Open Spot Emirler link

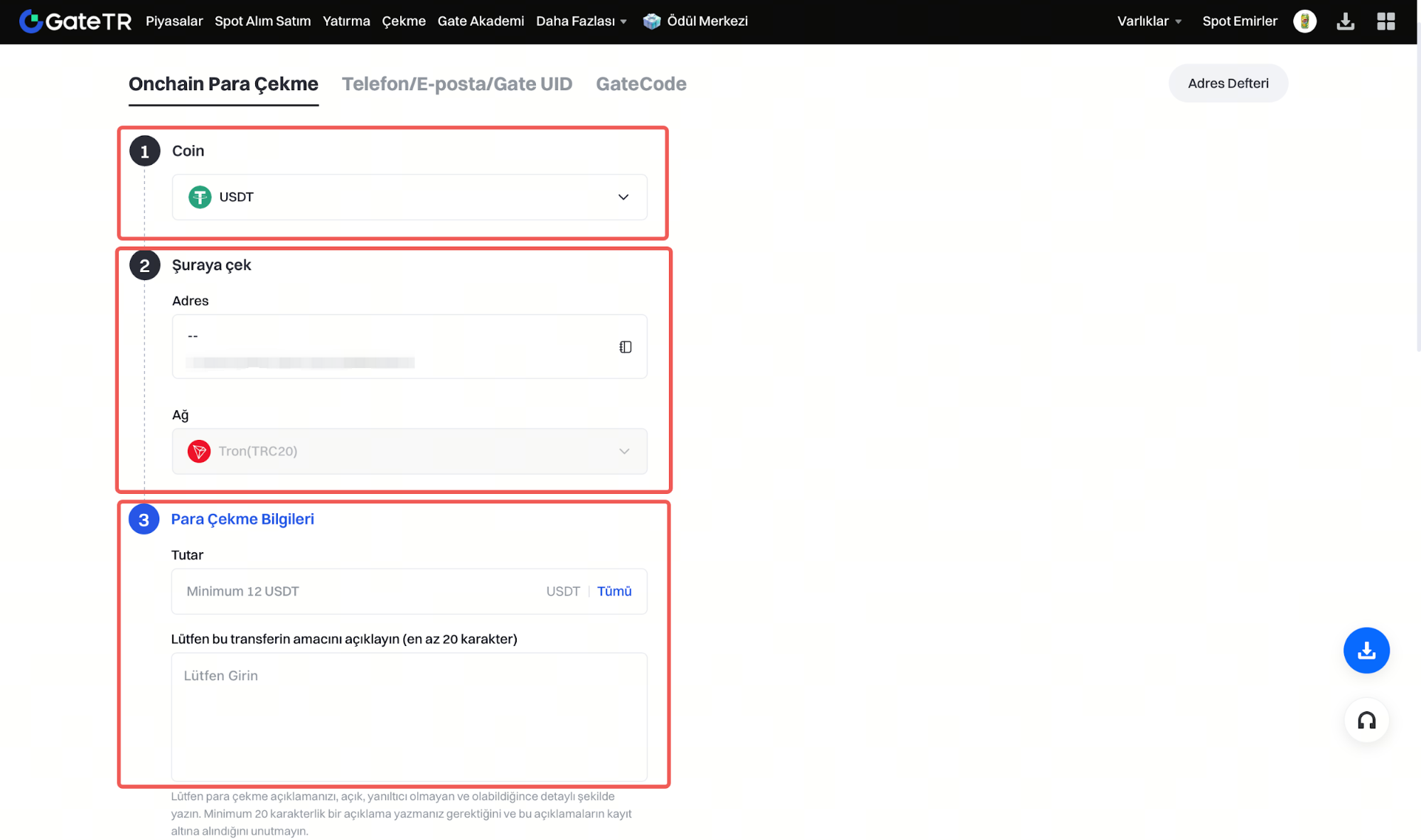click(1239, 21)
